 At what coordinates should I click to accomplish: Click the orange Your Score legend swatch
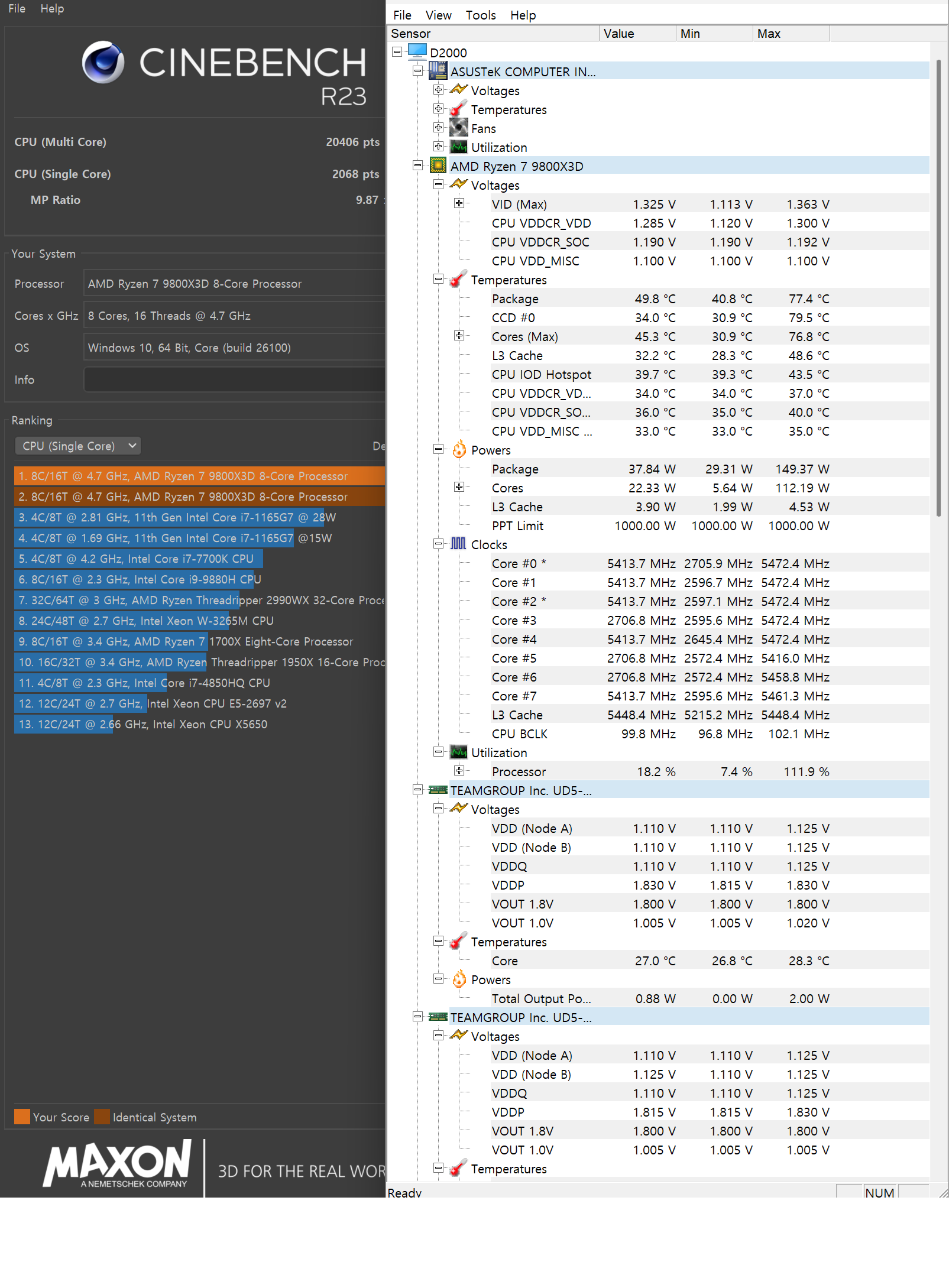click(22, 1117)
